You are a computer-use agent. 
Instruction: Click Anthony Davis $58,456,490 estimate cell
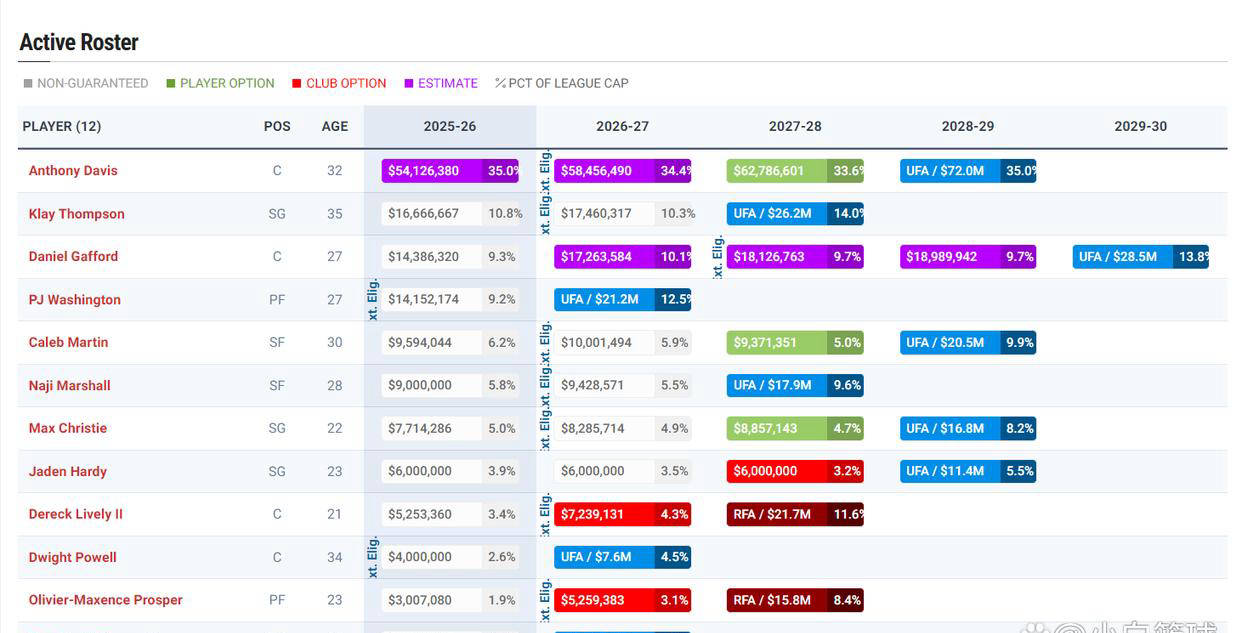pyautogui.click(x=622, y=171)
